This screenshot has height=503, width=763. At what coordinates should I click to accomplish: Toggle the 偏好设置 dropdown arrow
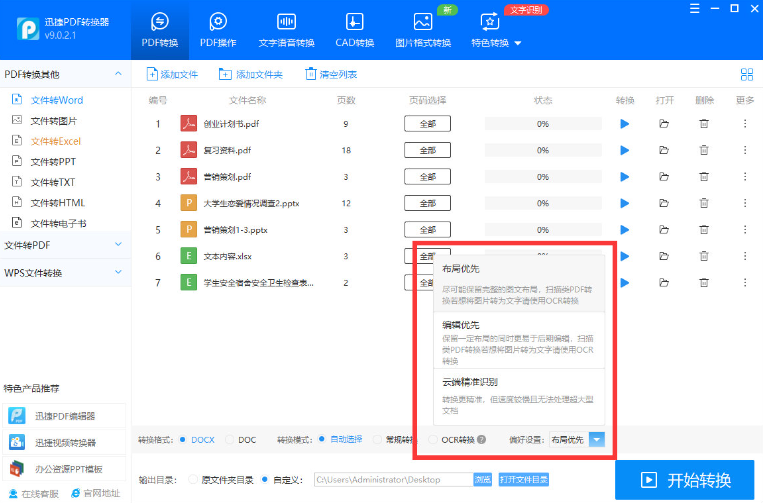click(x=597, y=440)
